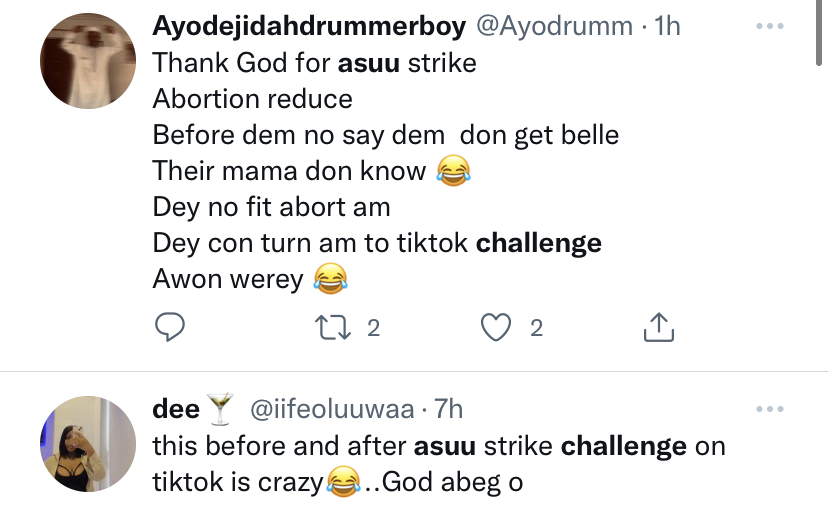Click the 1h timestamp on first tweet

666,26
